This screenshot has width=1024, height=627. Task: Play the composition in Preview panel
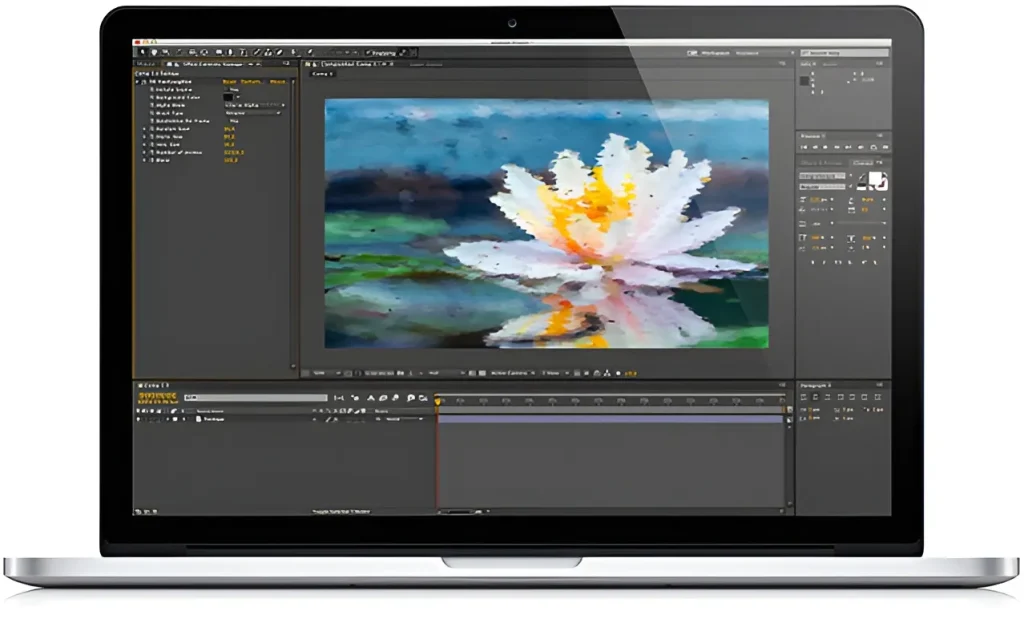point(825,147)
